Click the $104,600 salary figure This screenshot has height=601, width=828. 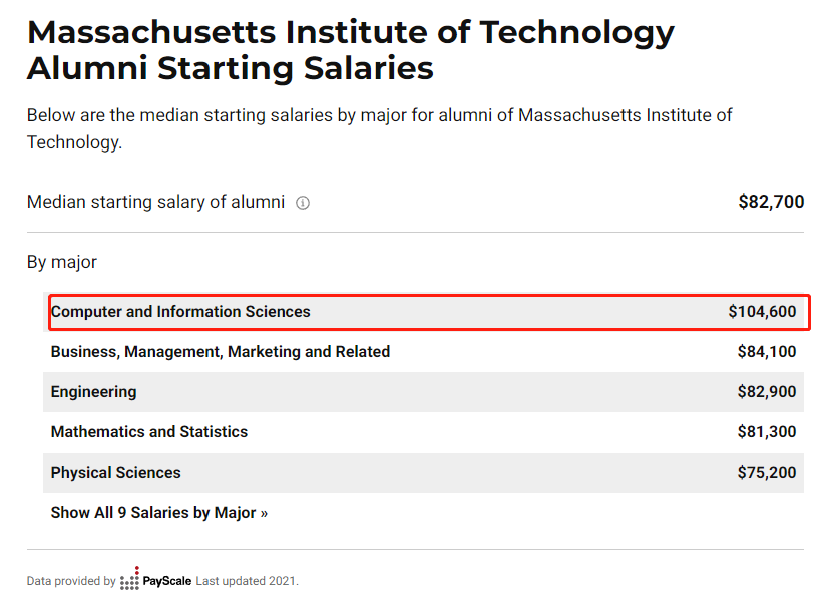(762, 312)
